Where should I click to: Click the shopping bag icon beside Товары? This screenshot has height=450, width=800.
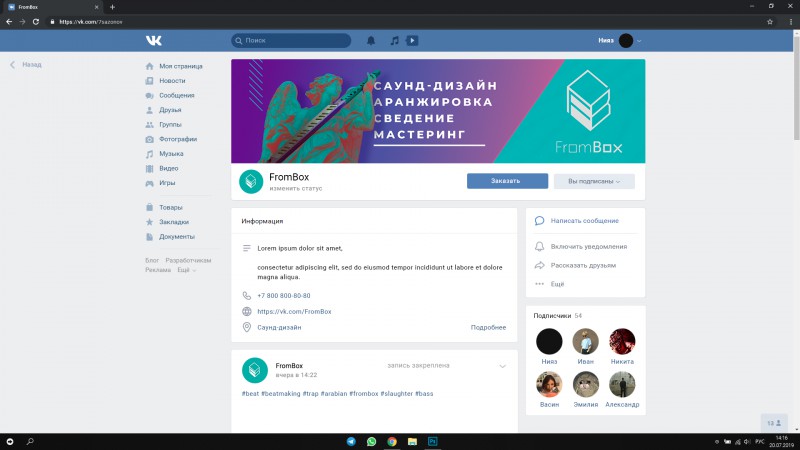coord(149,207)
